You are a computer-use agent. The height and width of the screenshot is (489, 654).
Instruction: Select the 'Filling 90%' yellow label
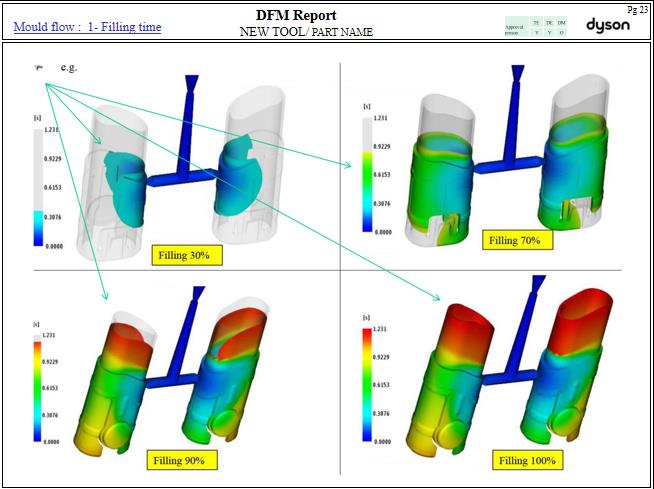[179, 460]
